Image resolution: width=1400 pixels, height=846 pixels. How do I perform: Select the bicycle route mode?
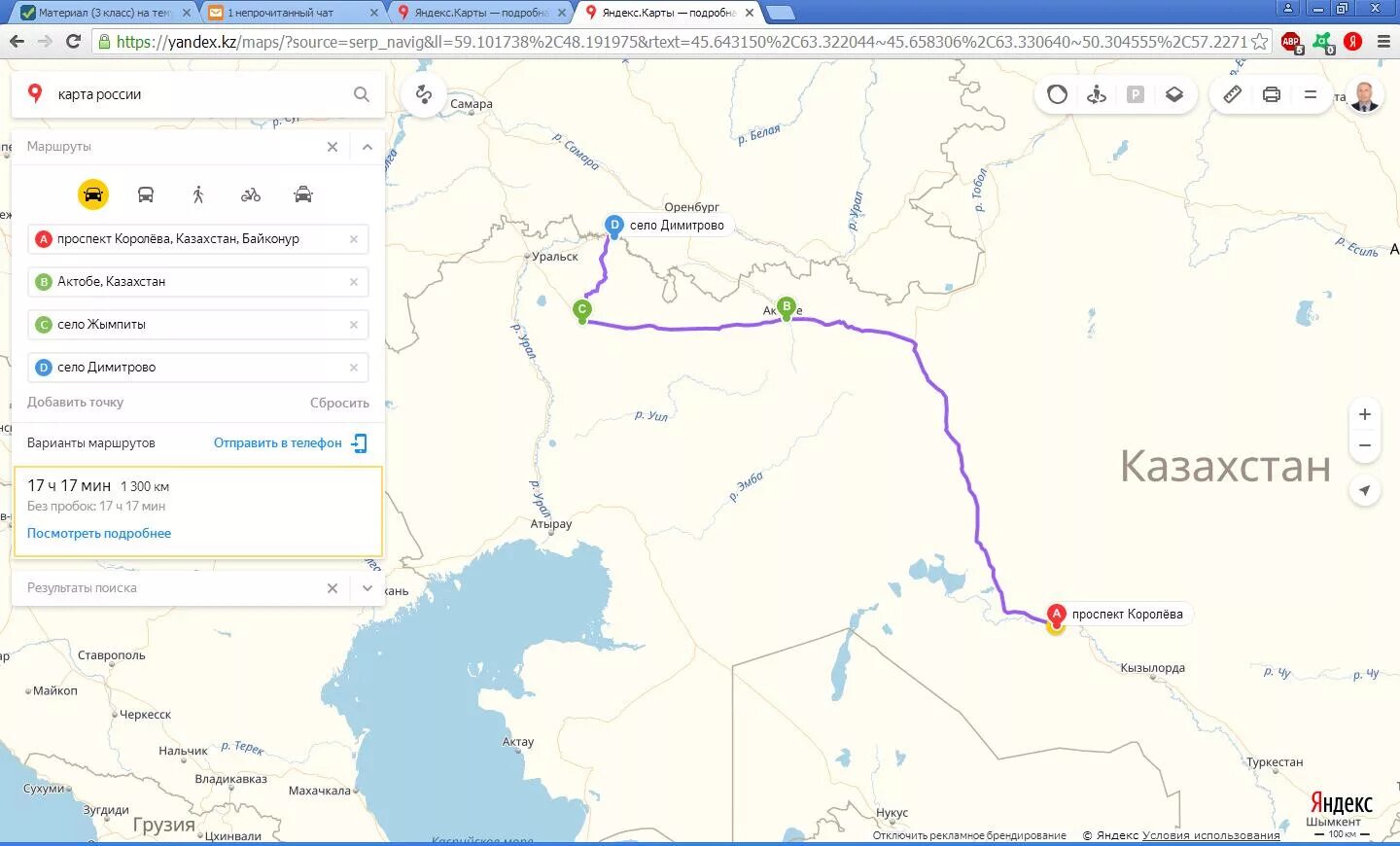tap(251, 194)
